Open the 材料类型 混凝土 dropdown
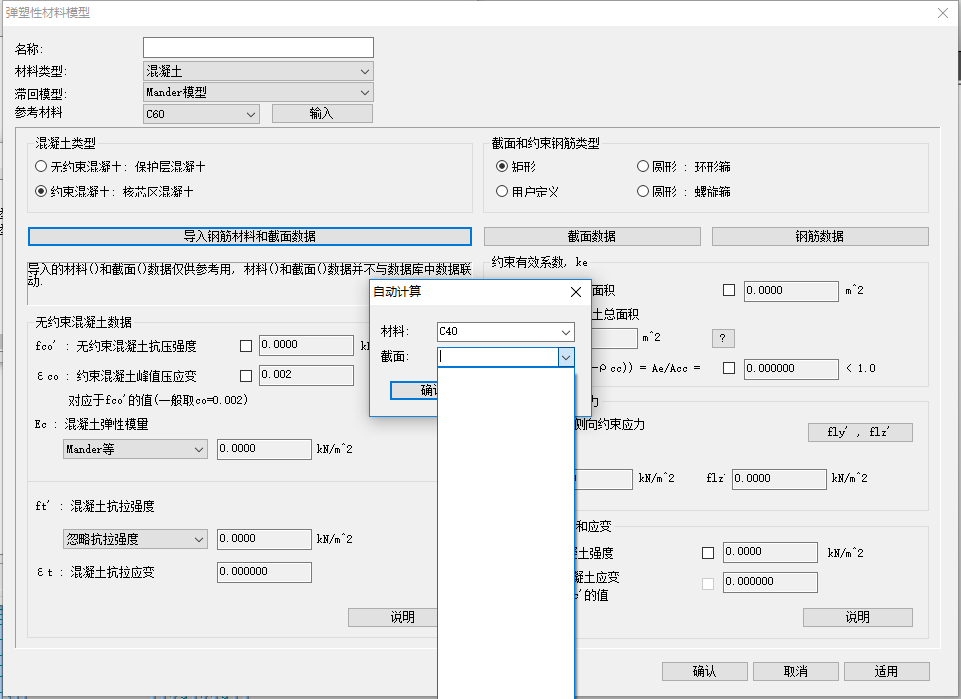This screenshot has height=699, width=961. pos(258,71)
